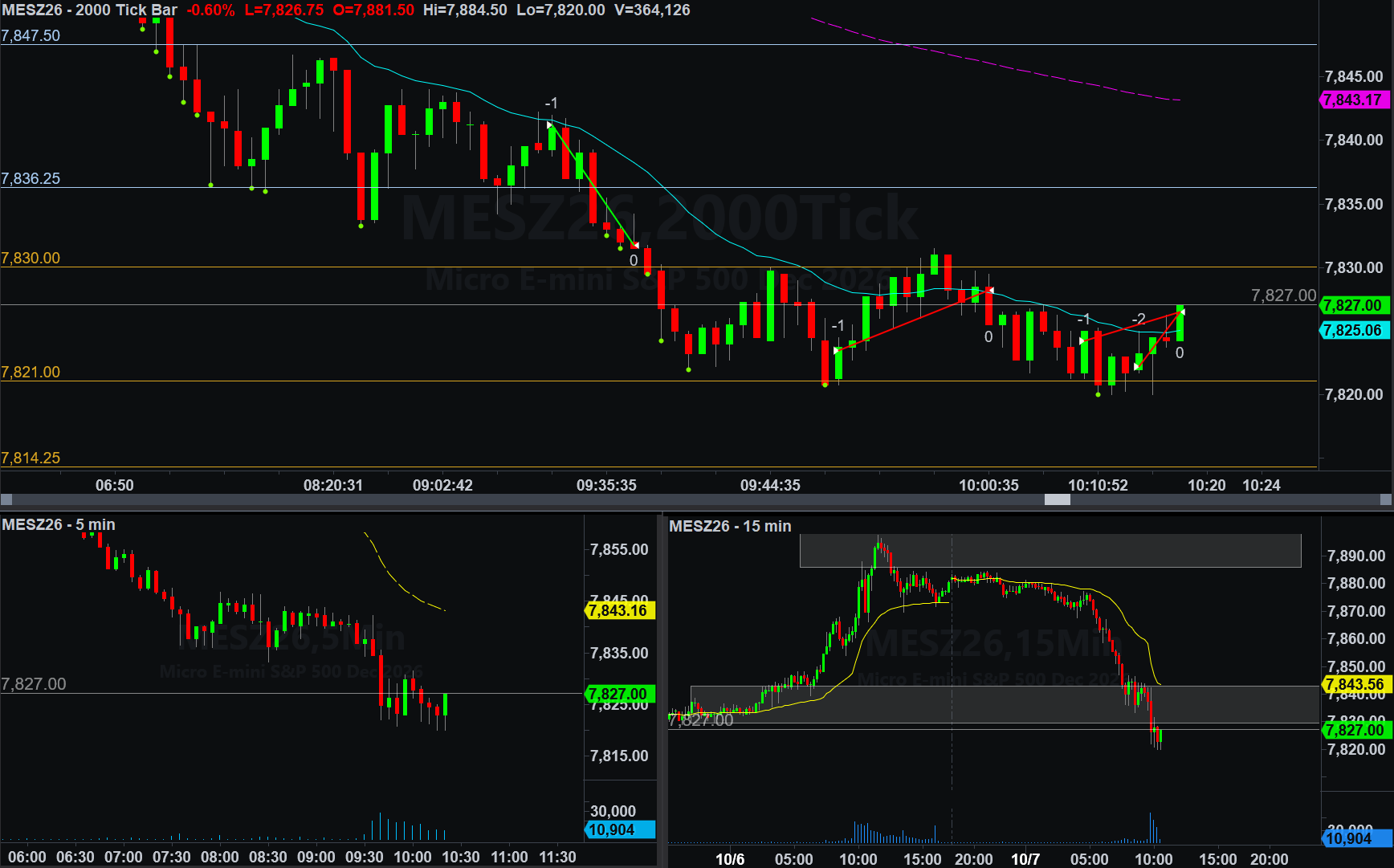Select the 7,830.00 orange level label
This screenshot has height=868, width=1394.
coord(31,258)
